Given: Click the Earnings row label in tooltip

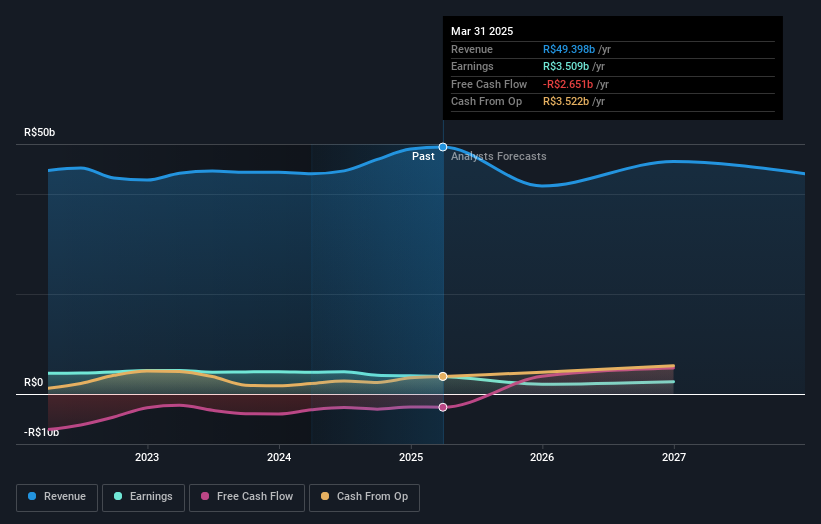Looking at the screenshot, I should [472, 66].
